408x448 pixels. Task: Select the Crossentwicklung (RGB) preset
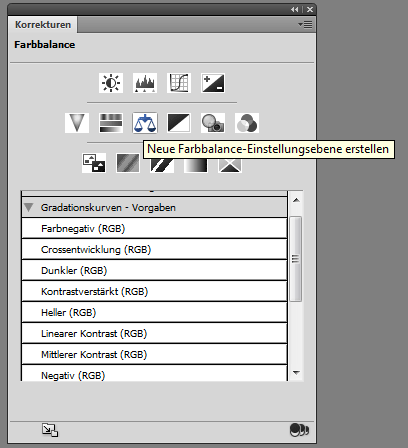pyautogui.click(x=154, y=249)
